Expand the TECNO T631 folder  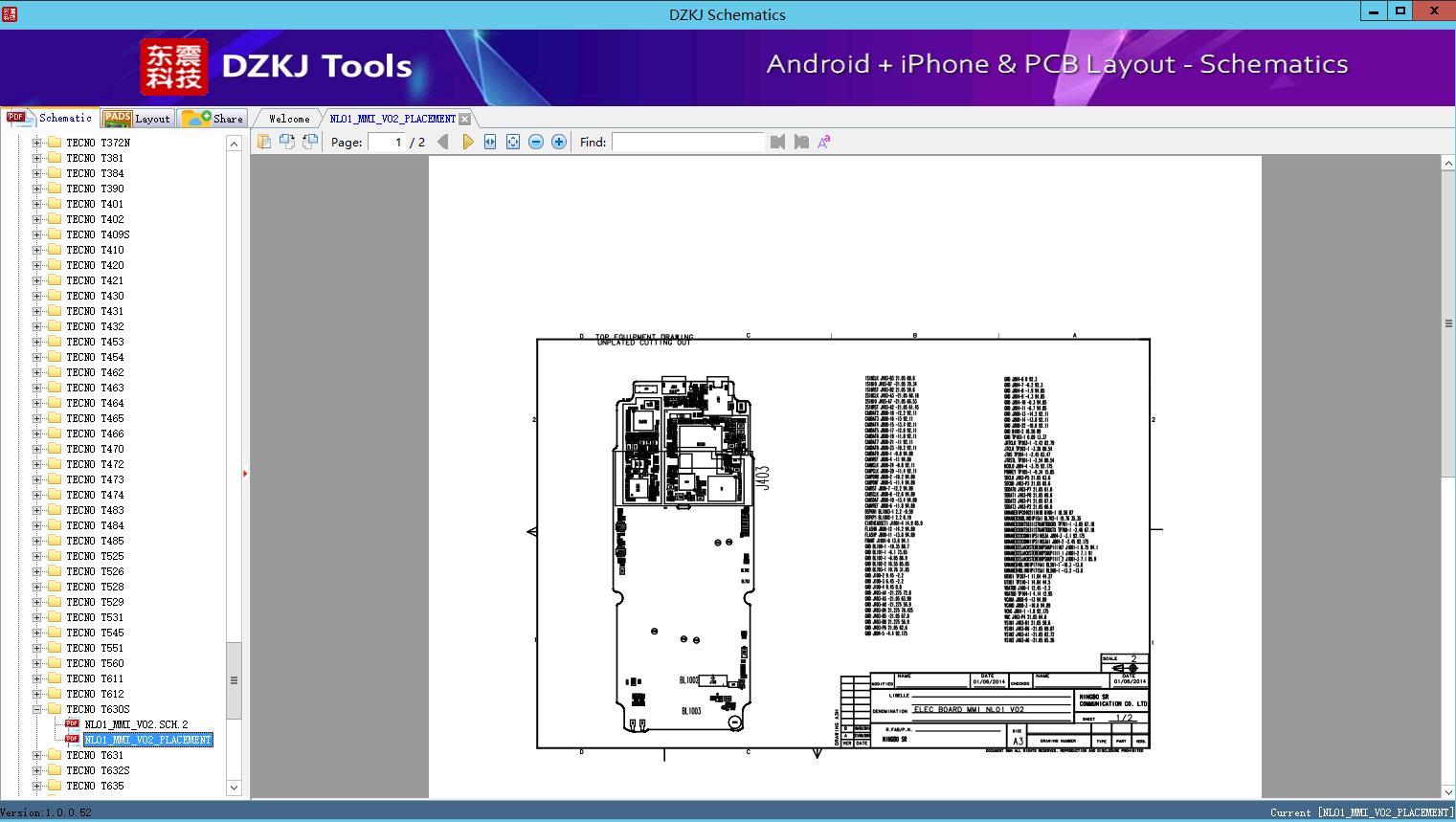pos(36,755)
